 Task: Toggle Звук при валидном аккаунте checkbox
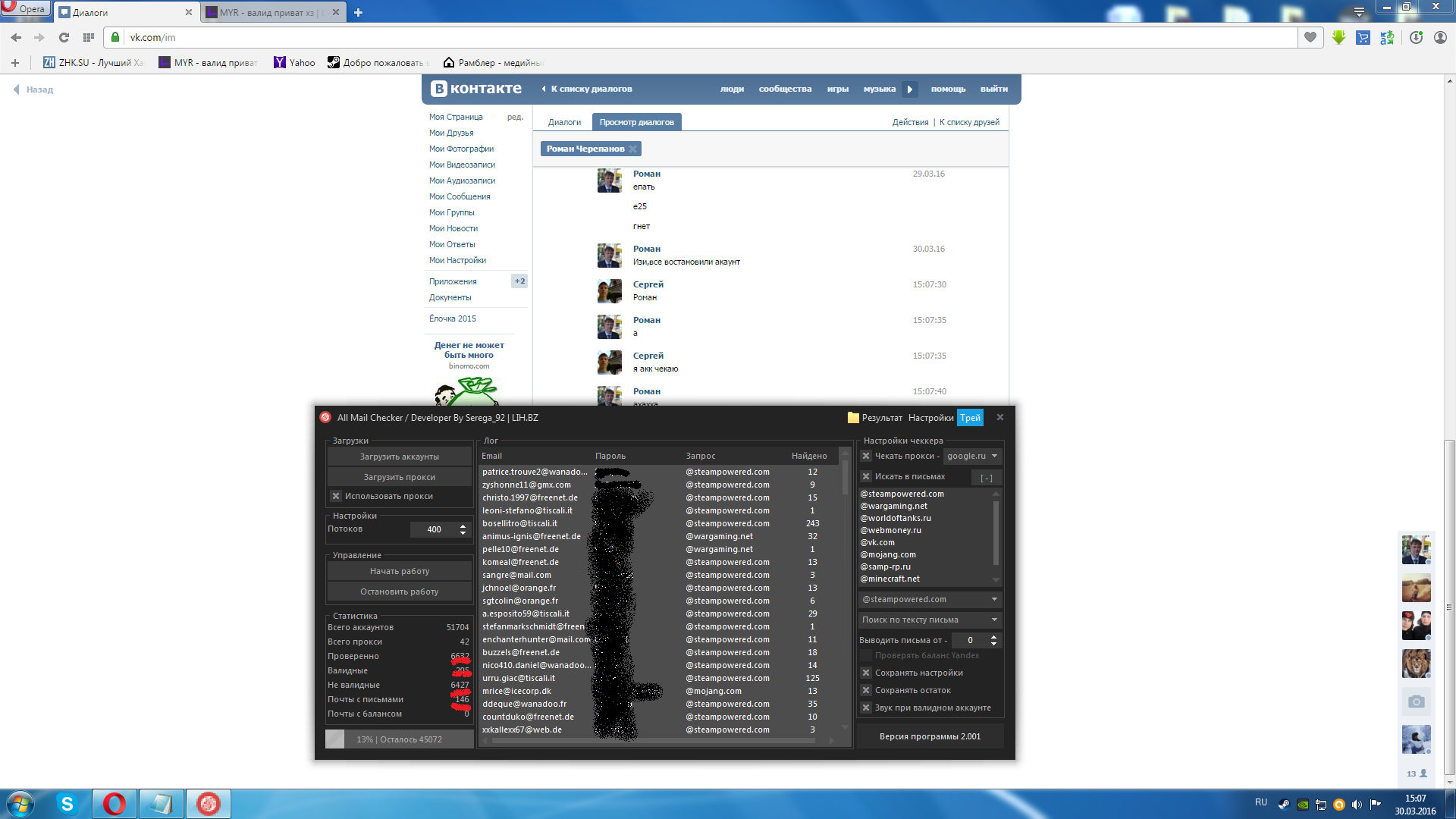(866, 708)
